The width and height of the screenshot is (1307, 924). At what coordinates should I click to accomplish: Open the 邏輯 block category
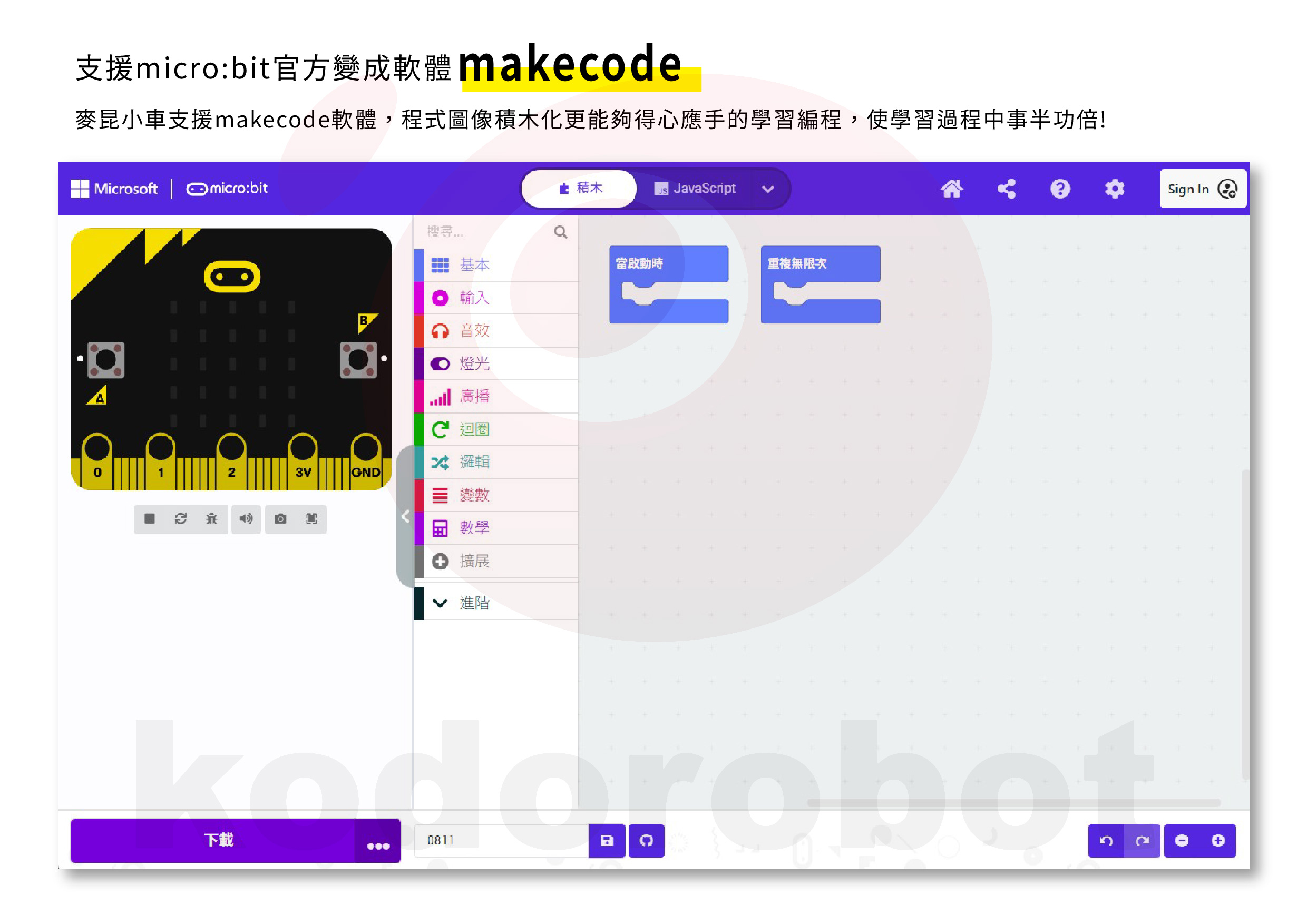pyautogui.click(x=496, y=462)
